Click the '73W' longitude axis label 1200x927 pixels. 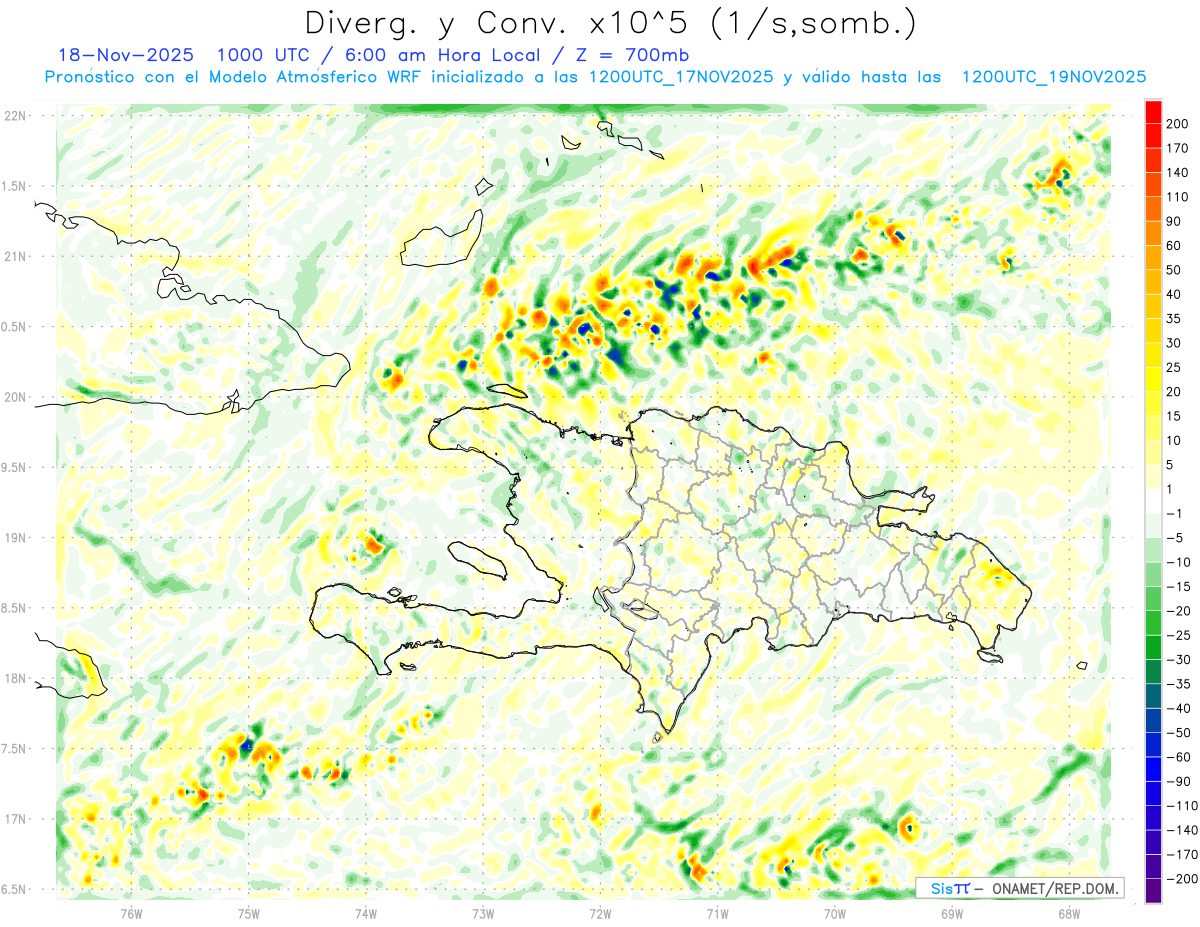pyautogui.click(x=483, y=913)
